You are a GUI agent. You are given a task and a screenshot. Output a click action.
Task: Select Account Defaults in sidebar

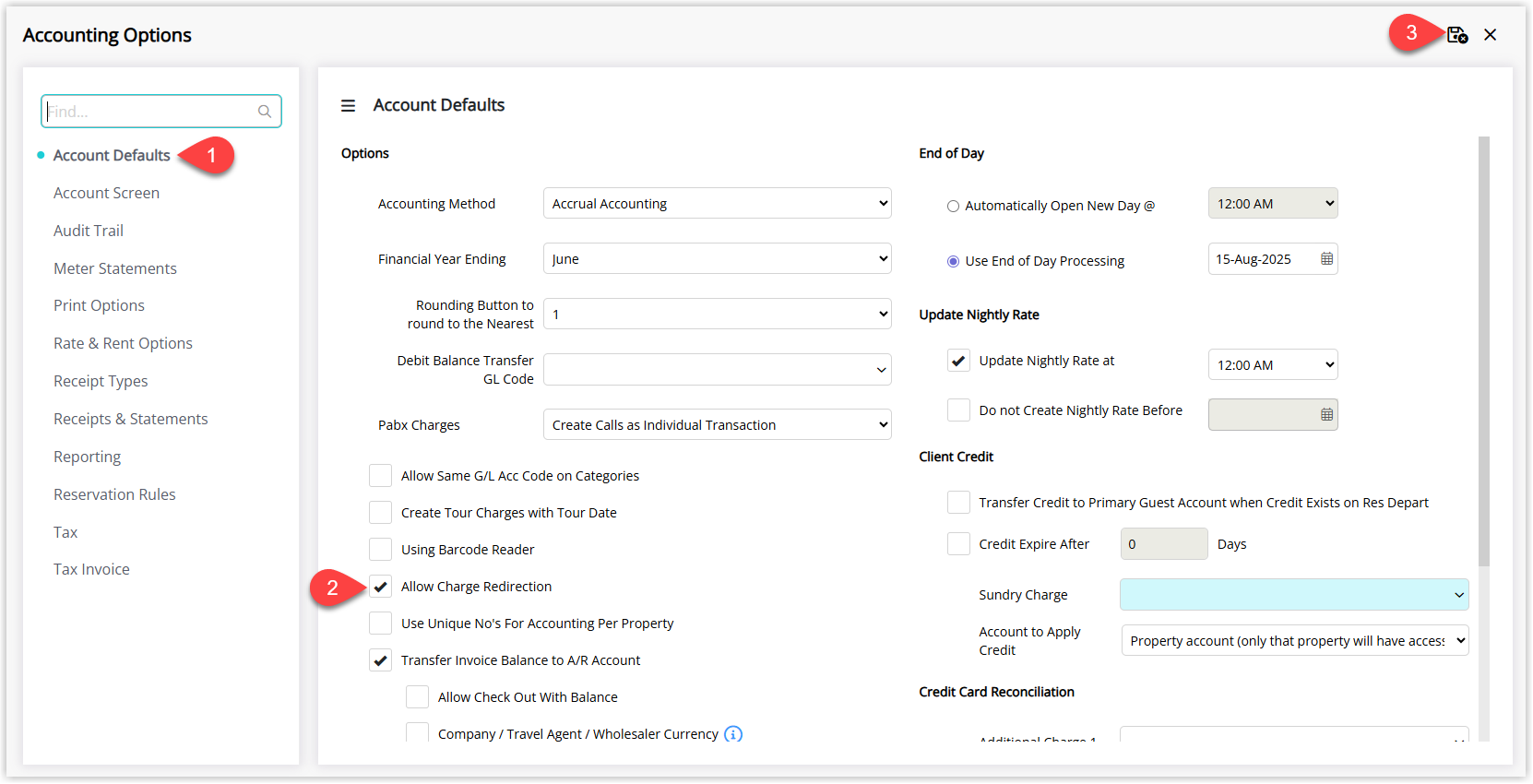pos(112,155)
